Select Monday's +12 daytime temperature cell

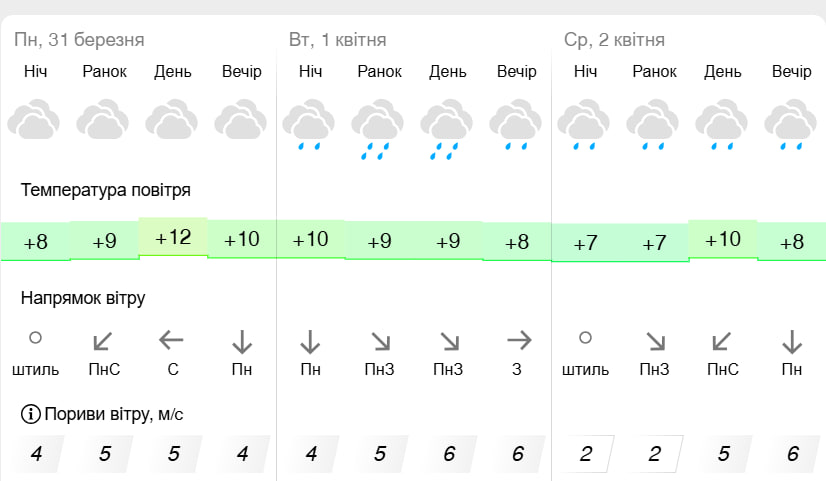tap(173, 238)
